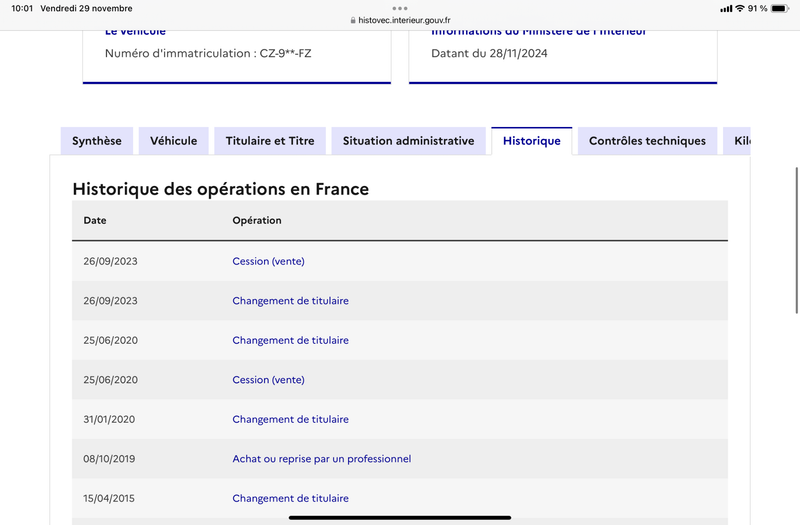Open the Synthèse tab
The width and height of the screenshot is (800, 525).
point(96,141)
